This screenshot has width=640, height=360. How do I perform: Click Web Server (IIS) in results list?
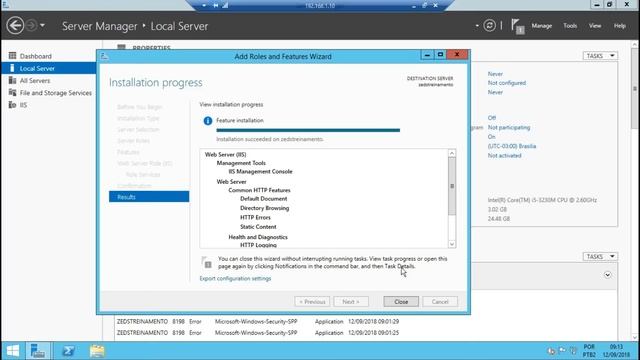225,154
